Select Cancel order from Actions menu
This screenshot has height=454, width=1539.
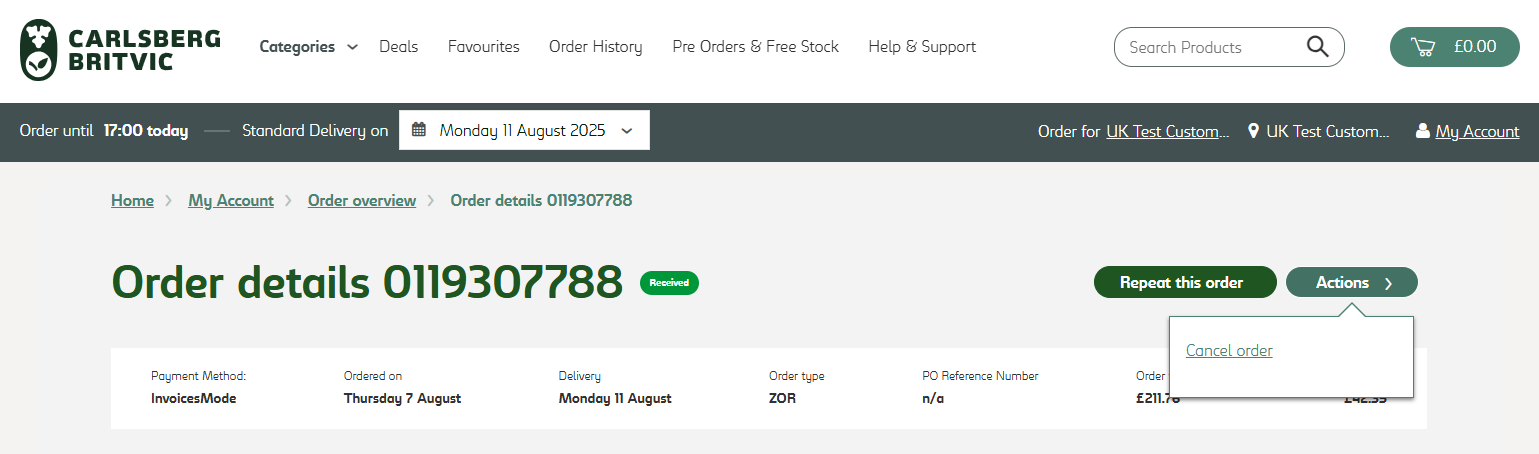point(1229,351)
